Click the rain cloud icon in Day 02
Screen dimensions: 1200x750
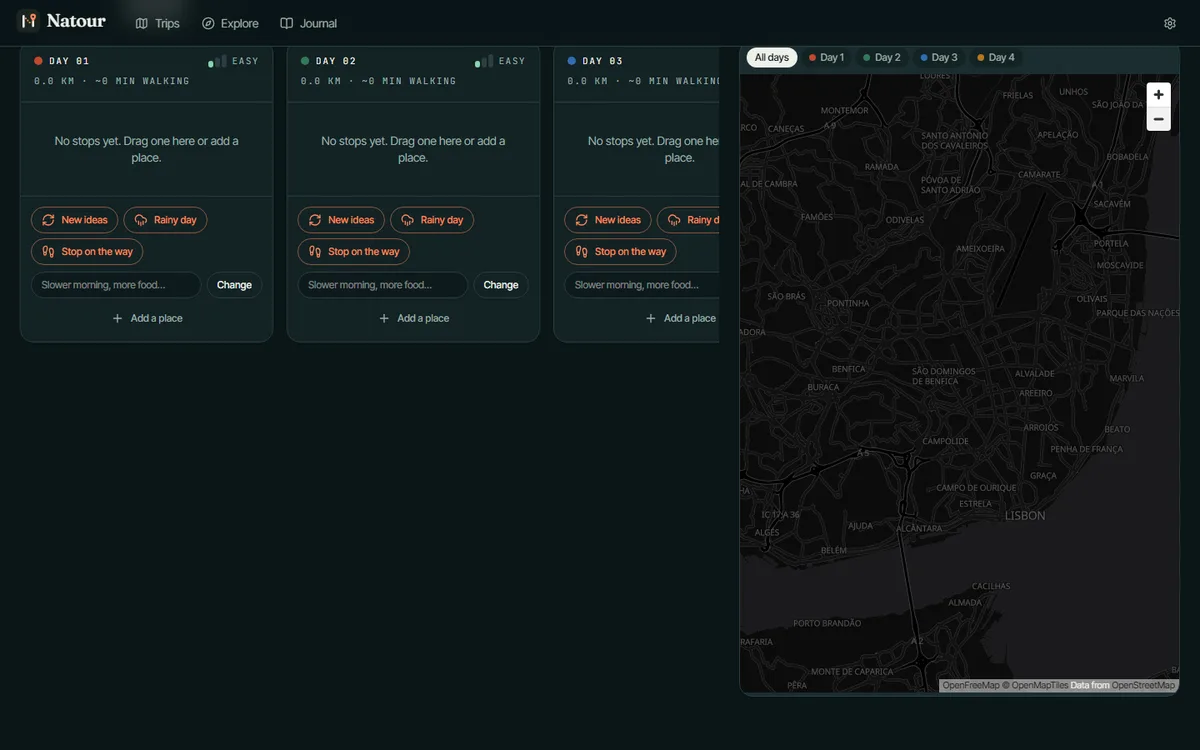pos(407,220)
